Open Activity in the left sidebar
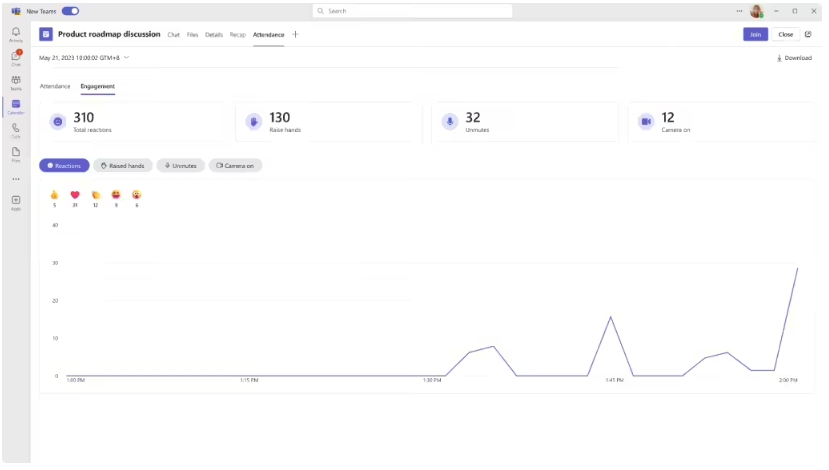 pos(16,34)
